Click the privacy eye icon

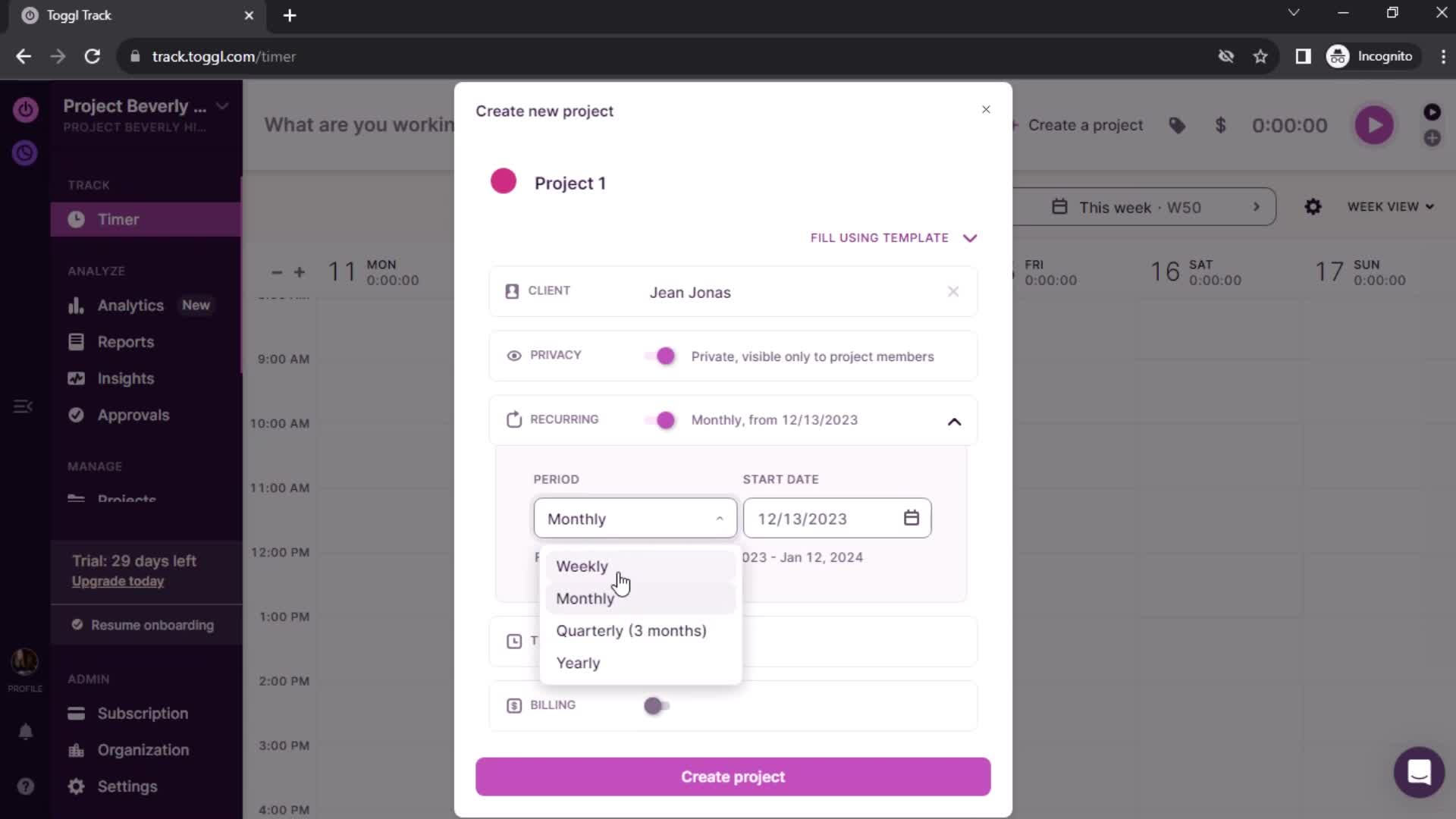coord(514,356)
